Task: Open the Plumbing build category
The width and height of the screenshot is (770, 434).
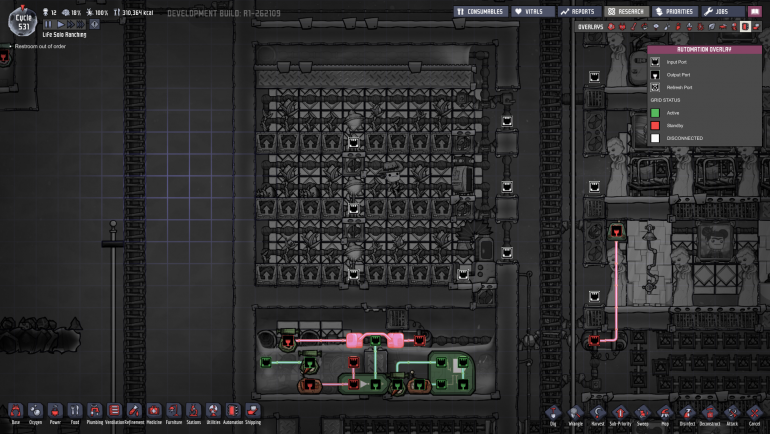Action: 95,413
